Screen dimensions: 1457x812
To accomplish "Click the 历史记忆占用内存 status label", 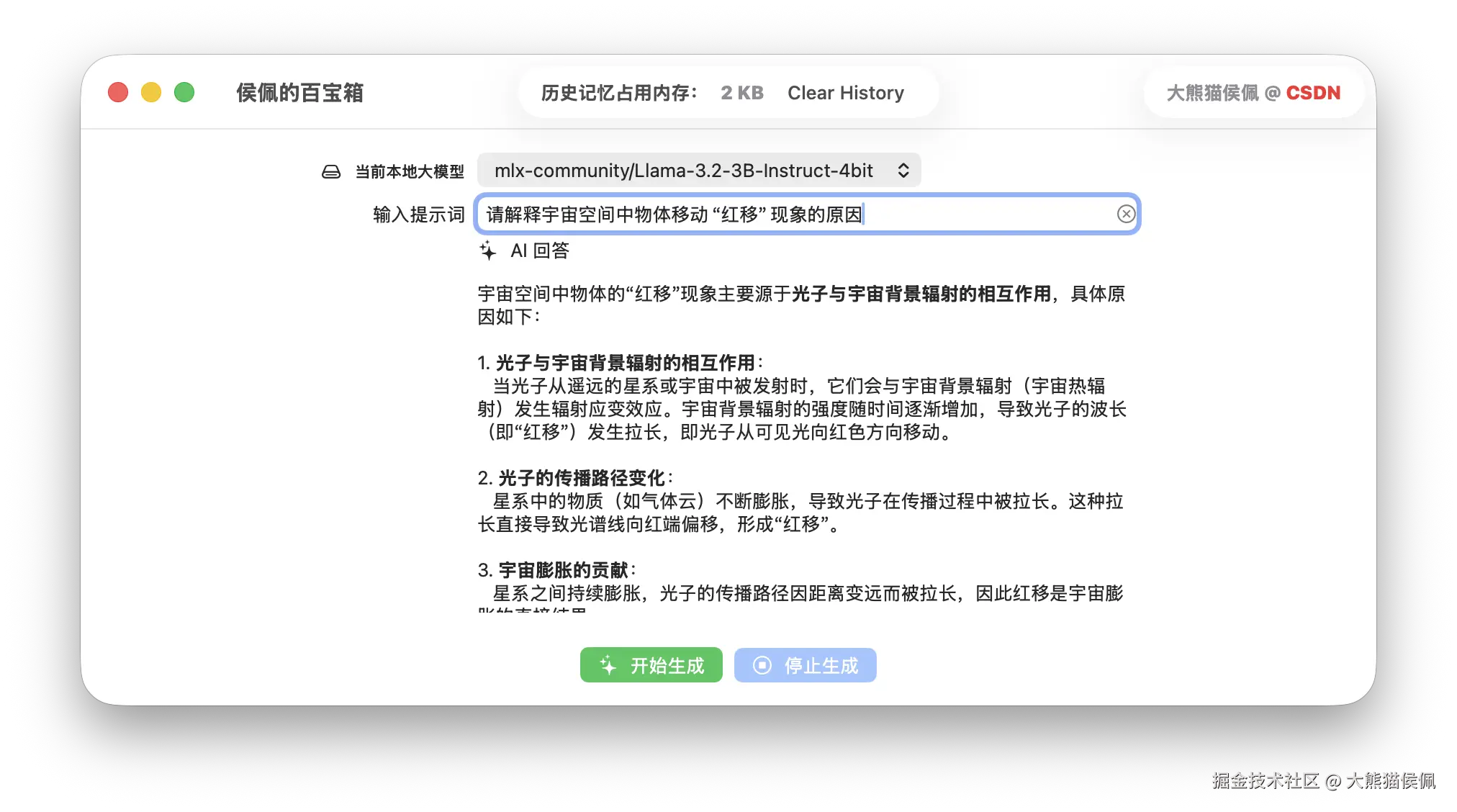I will pos(618,92).
